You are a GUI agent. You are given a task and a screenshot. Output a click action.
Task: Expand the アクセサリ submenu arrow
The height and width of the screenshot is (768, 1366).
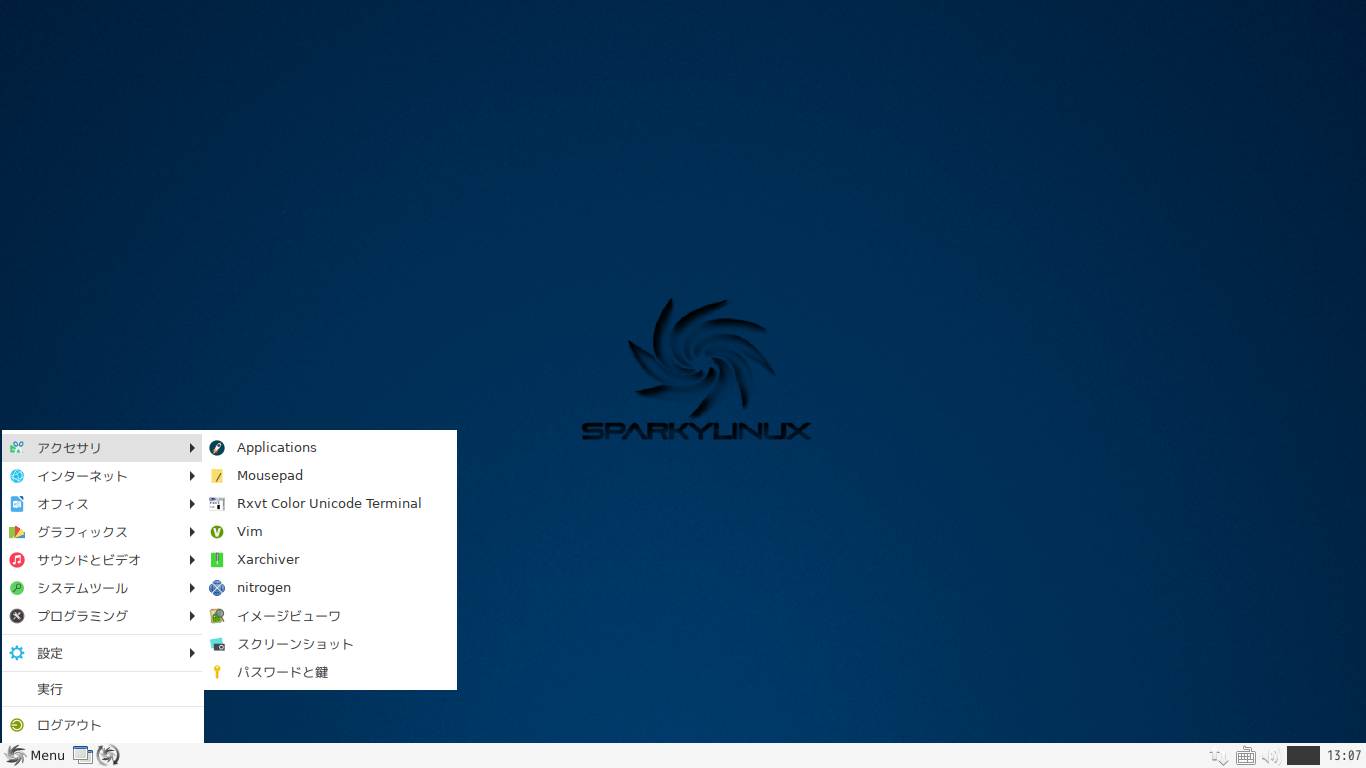click(192, 448)
